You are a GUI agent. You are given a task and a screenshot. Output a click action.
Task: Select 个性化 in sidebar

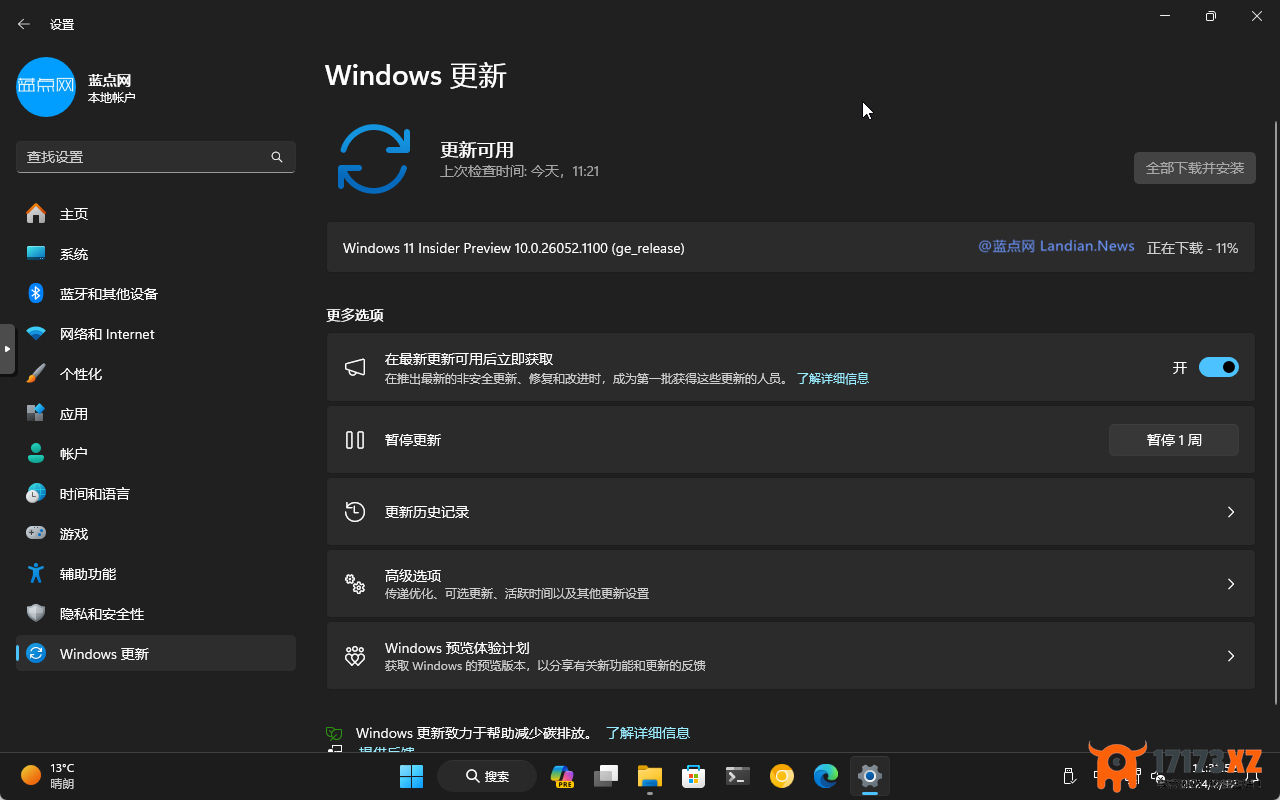click(156, 374)
